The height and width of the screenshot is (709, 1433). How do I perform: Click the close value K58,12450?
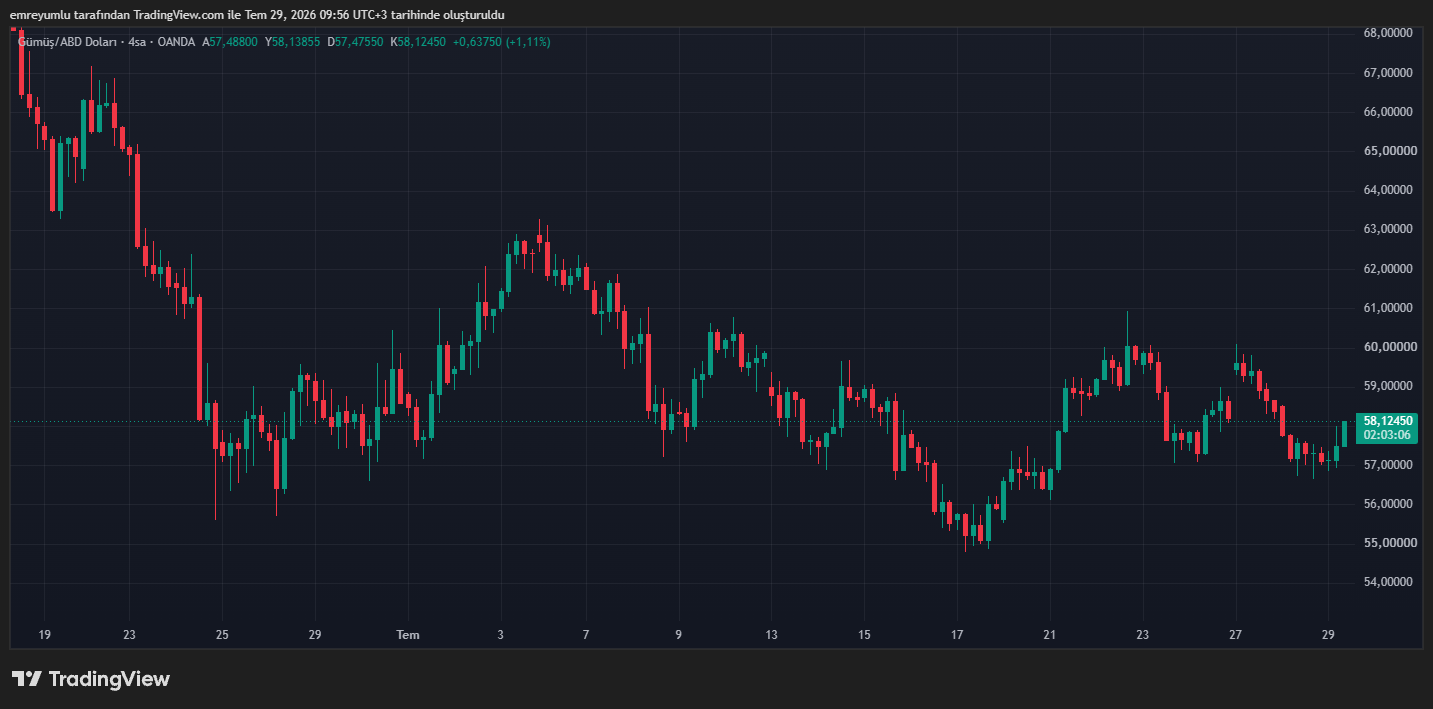(x=418, y=42)
